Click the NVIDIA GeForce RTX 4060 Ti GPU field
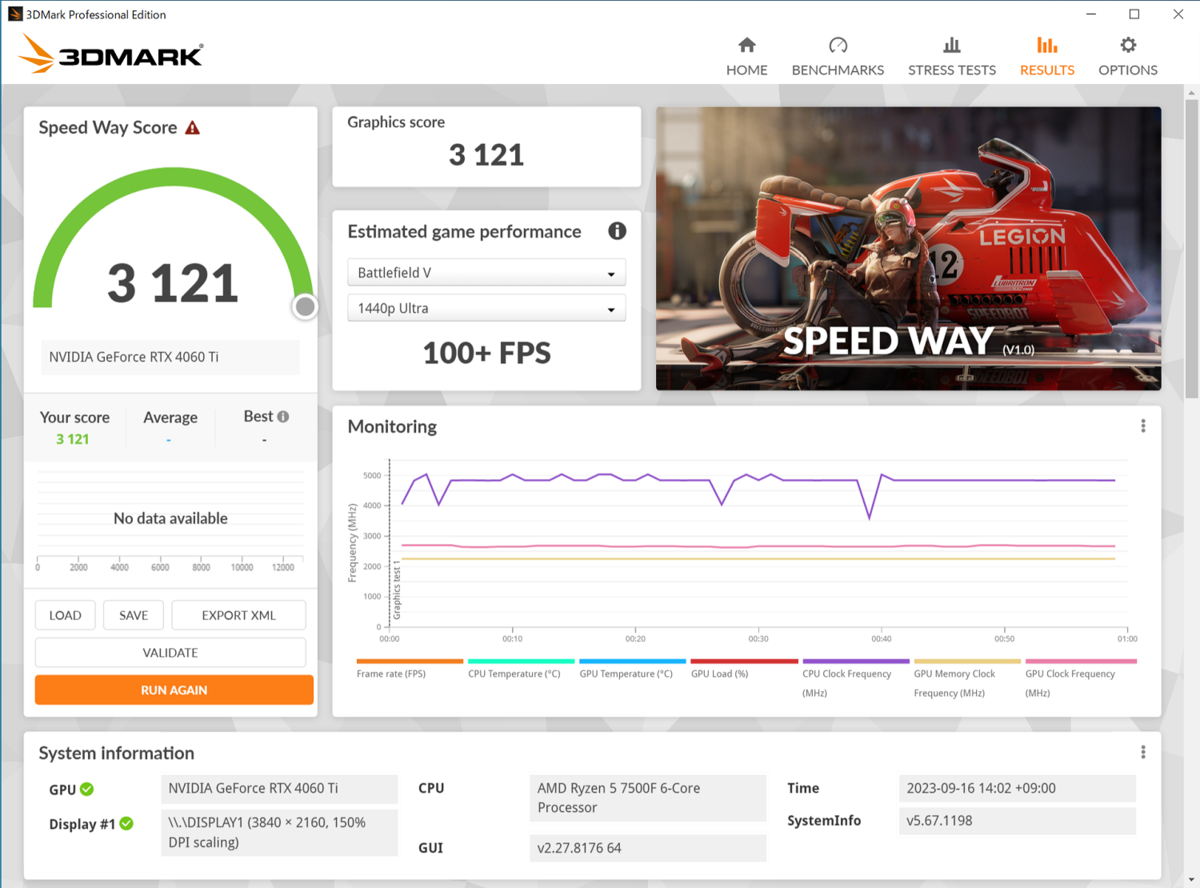 (x=279, y=789)
